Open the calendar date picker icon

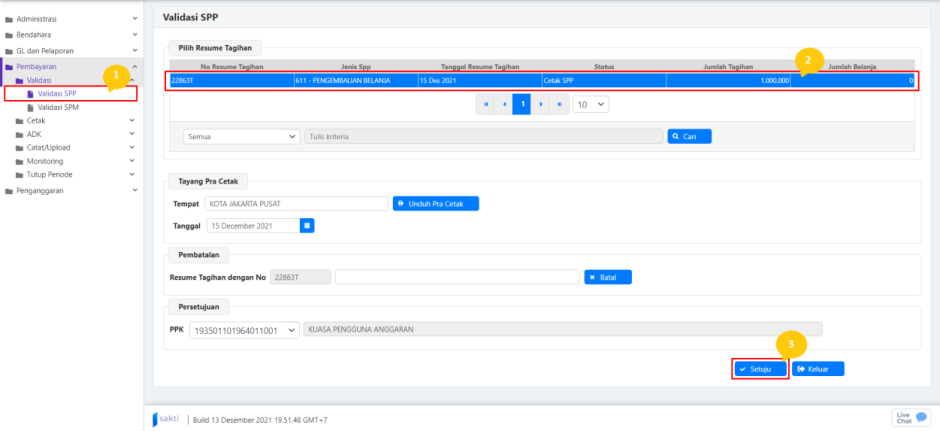(308, 226)
